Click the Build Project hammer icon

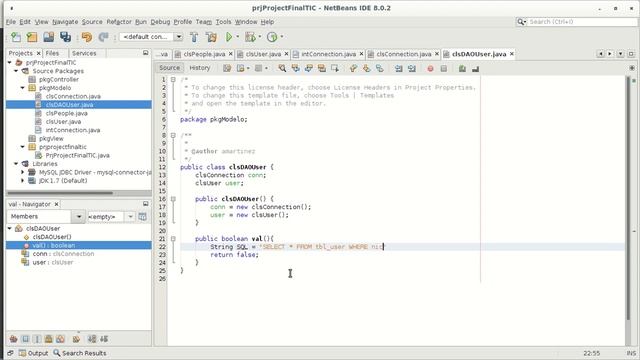[194, 37]
